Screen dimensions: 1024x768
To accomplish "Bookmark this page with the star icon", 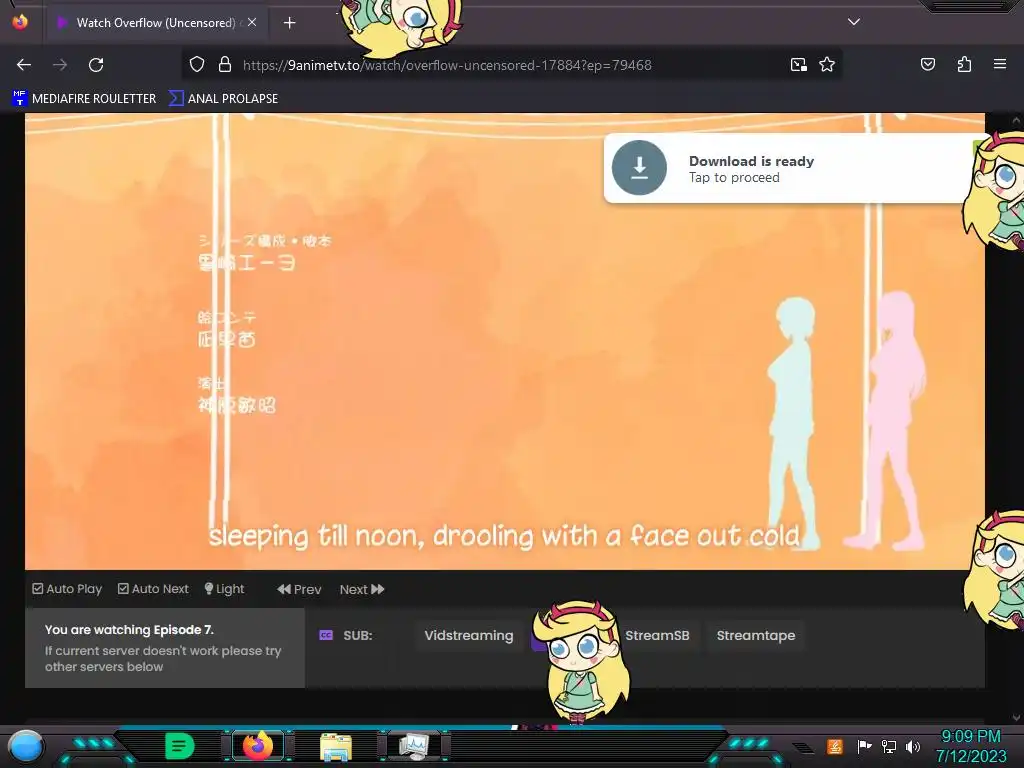I will [x=827, y=65].
